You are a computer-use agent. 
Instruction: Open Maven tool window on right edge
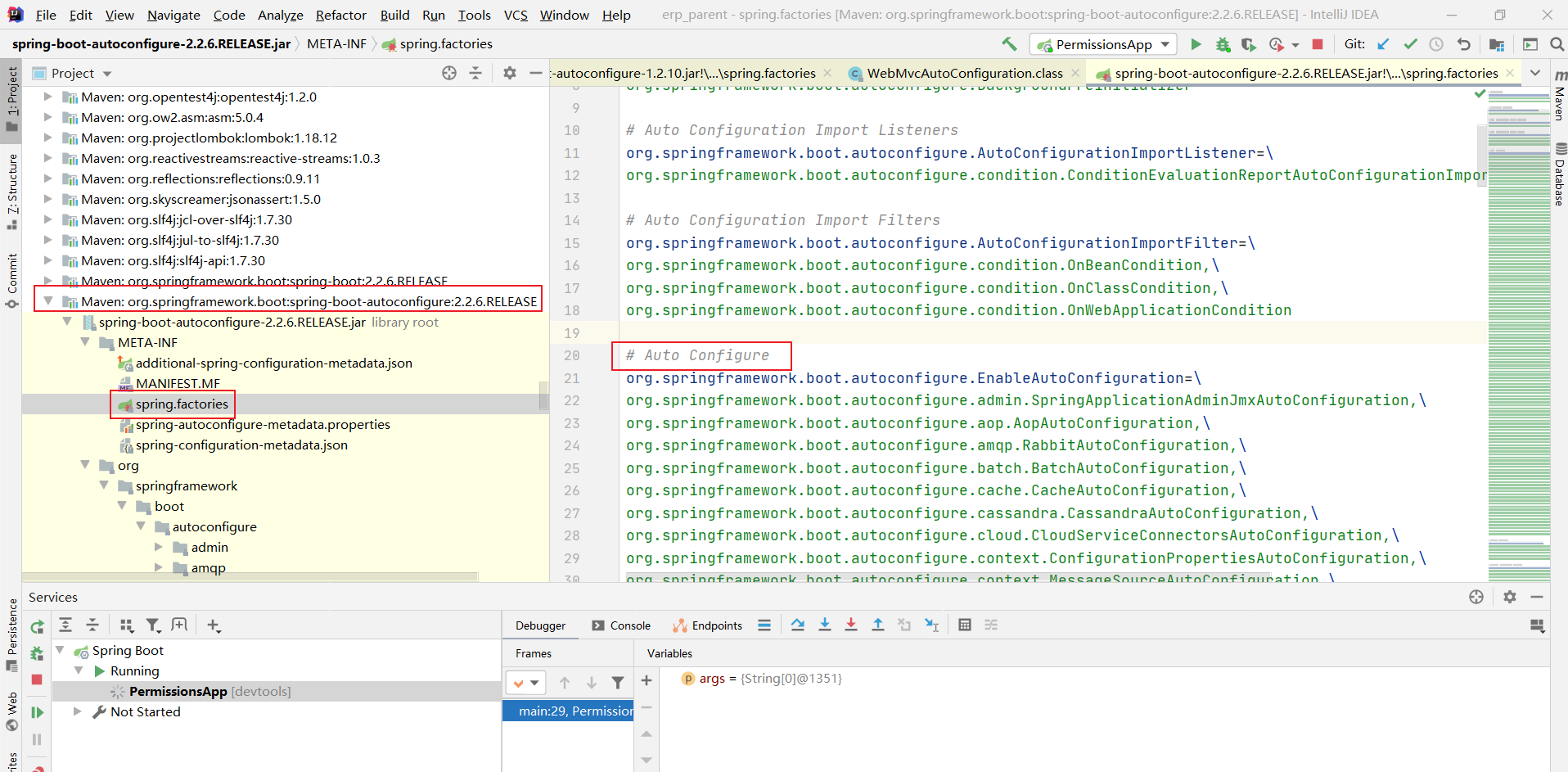1560,96
